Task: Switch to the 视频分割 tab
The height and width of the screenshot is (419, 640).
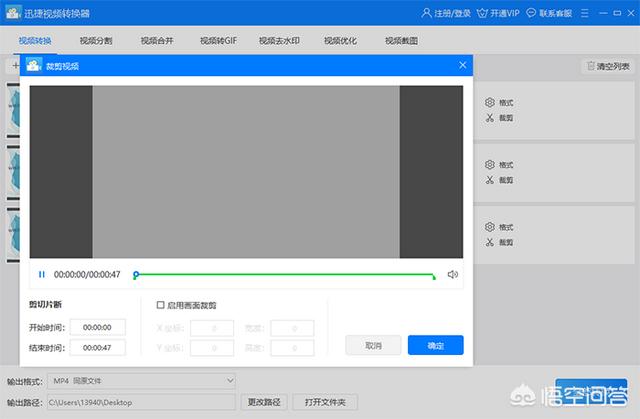Action: pos(96,40)
